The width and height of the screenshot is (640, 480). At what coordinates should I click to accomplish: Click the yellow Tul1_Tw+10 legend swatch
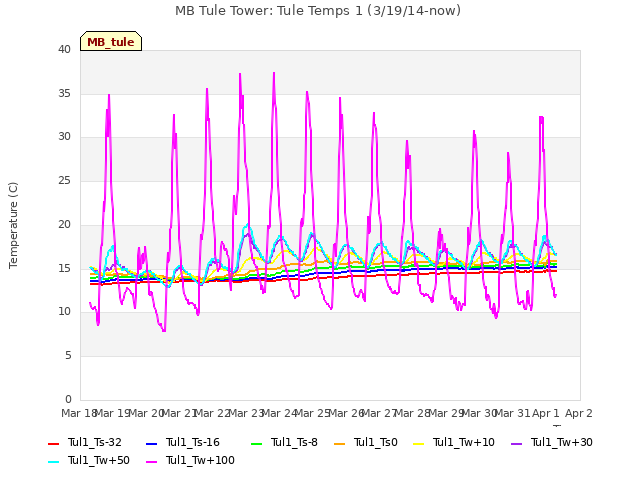point(419,444)
